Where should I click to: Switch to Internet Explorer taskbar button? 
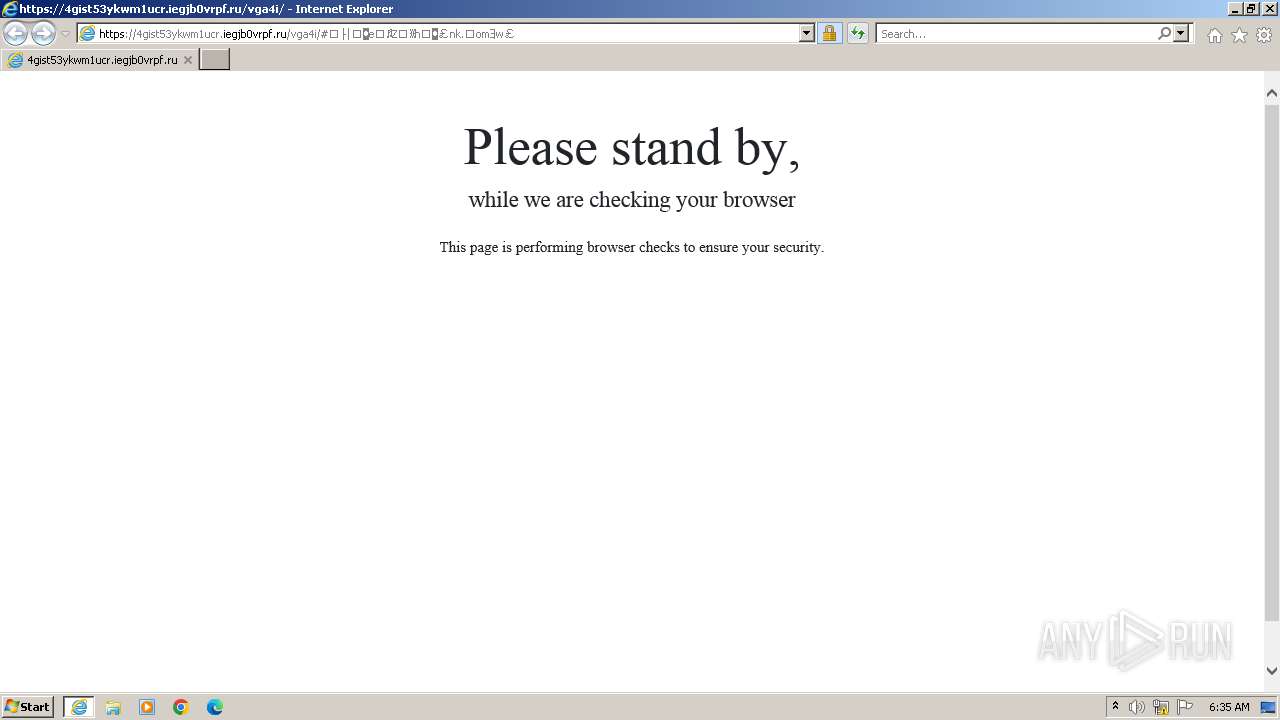point(79,707)
